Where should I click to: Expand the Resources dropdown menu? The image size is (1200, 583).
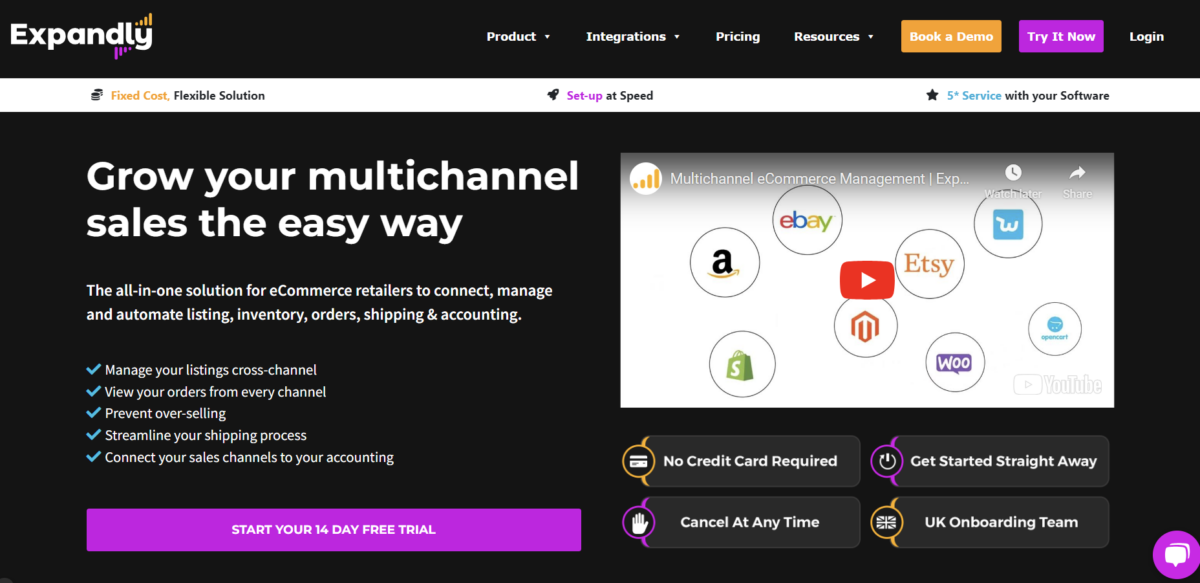[834, 37]
